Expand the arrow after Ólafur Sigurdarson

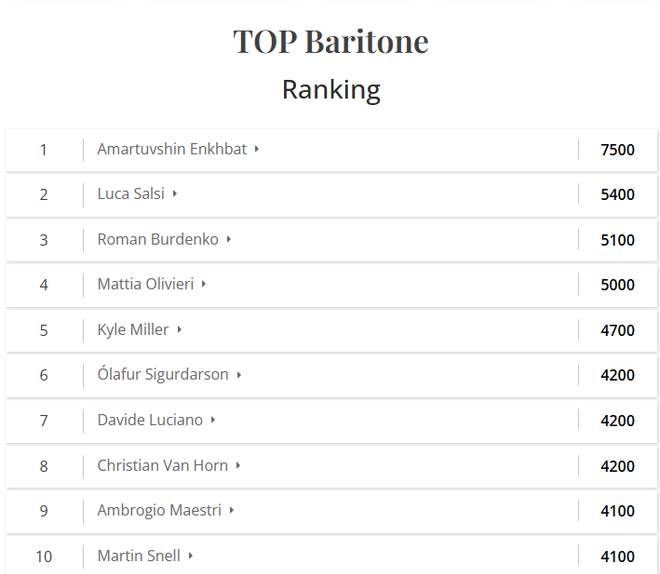239,375
